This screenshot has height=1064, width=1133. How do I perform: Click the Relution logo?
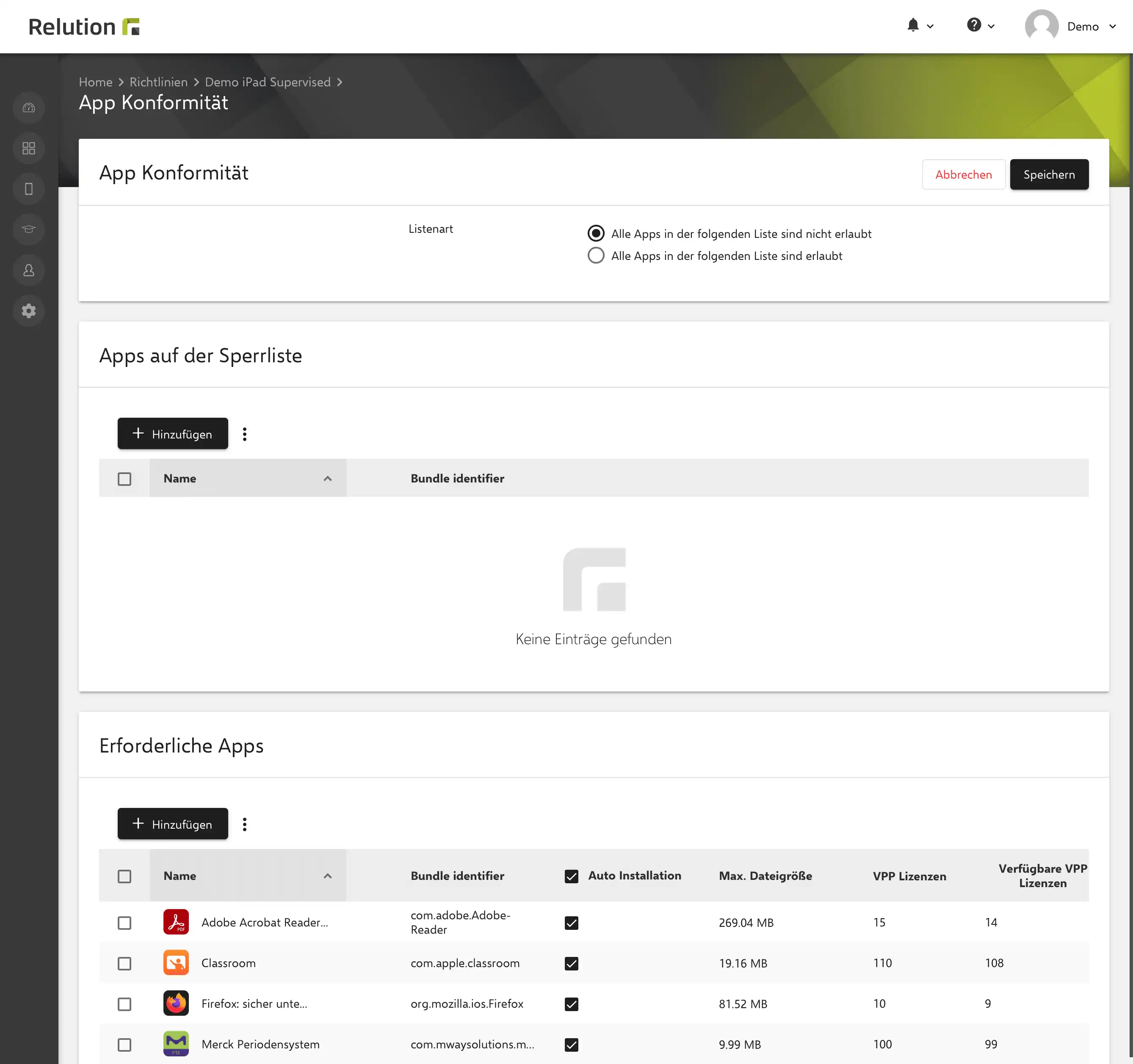pyautogui.click(x=84, y=27)
